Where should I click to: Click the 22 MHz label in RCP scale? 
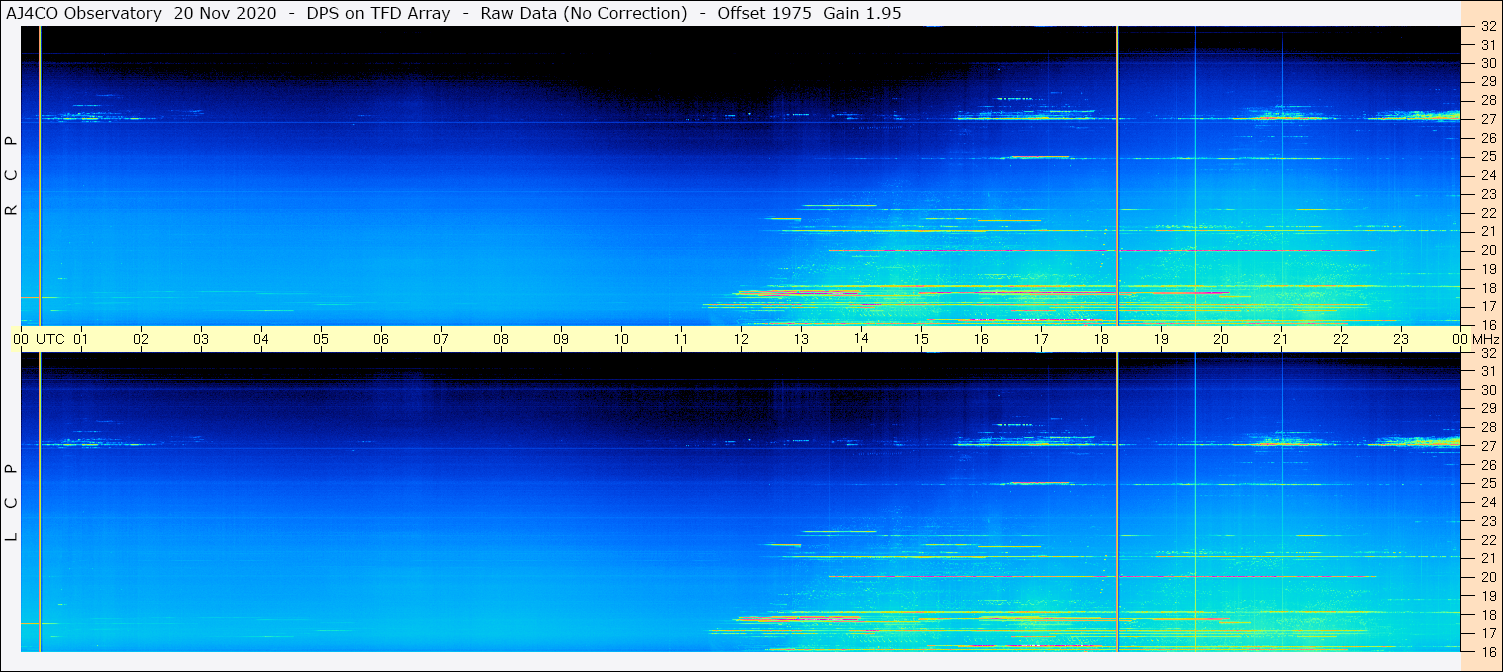click(1489, 213)
